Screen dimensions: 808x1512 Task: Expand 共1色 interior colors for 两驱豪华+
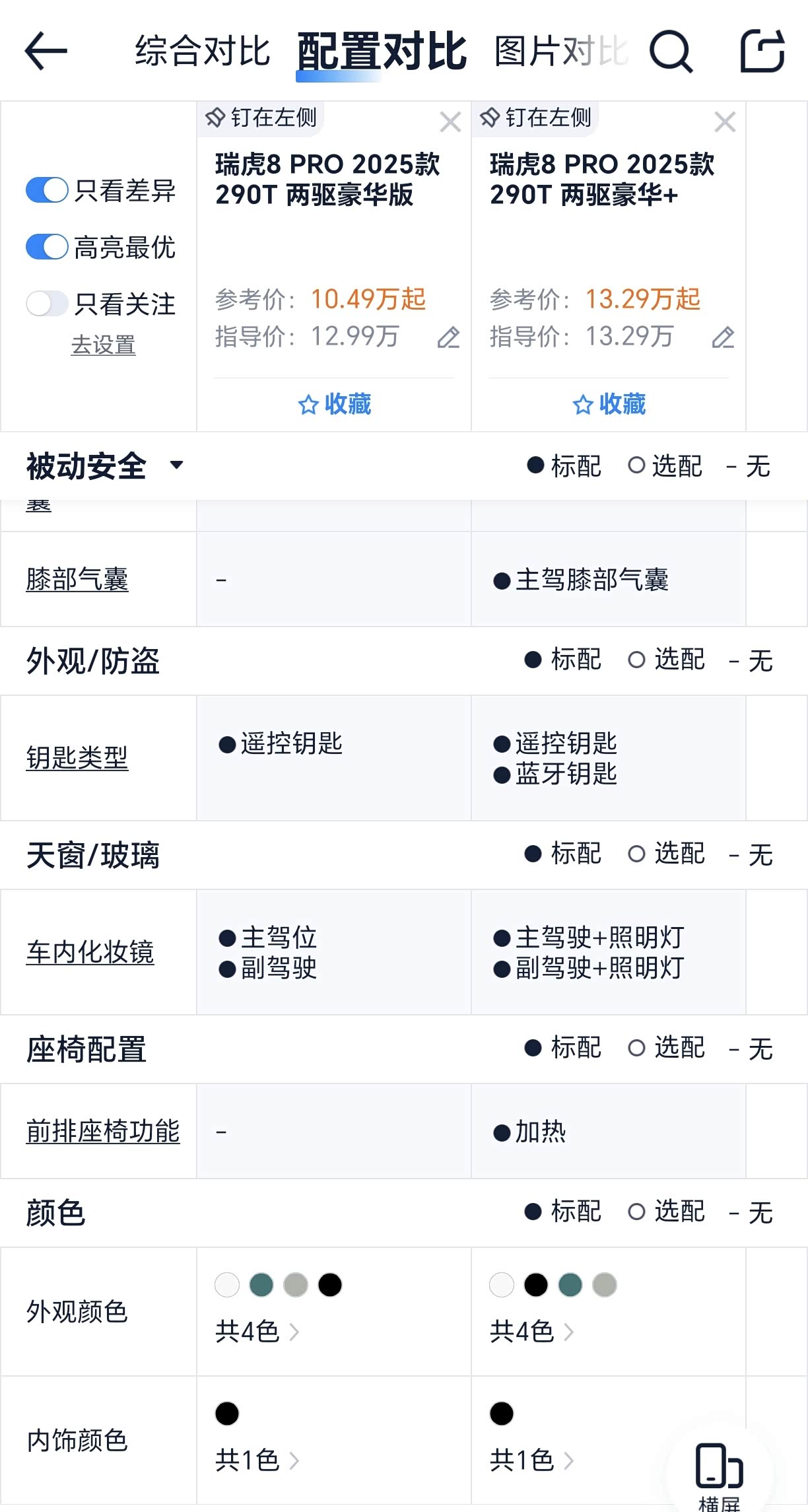(531, 1460)
